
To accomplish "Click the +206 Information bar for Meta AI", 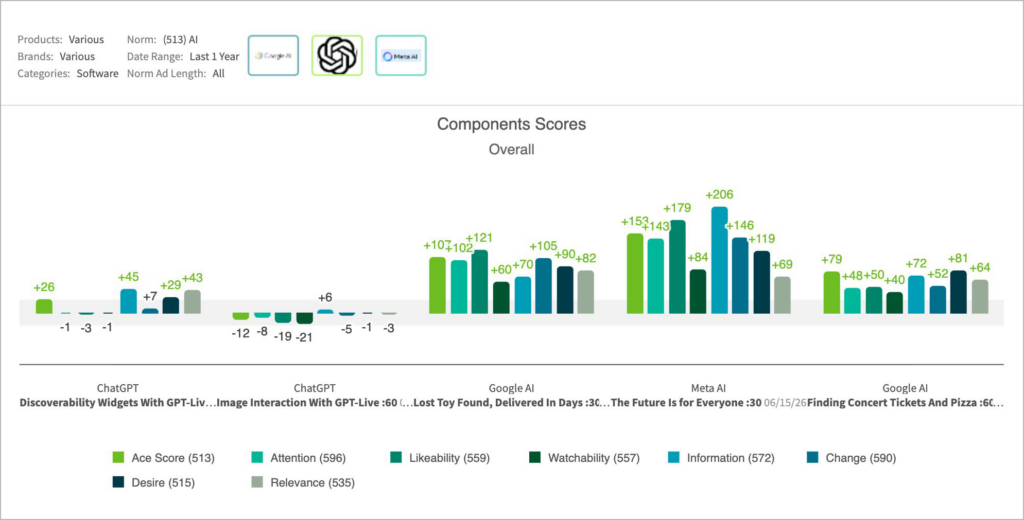I will pyautogui.click(x=719, y=260).
